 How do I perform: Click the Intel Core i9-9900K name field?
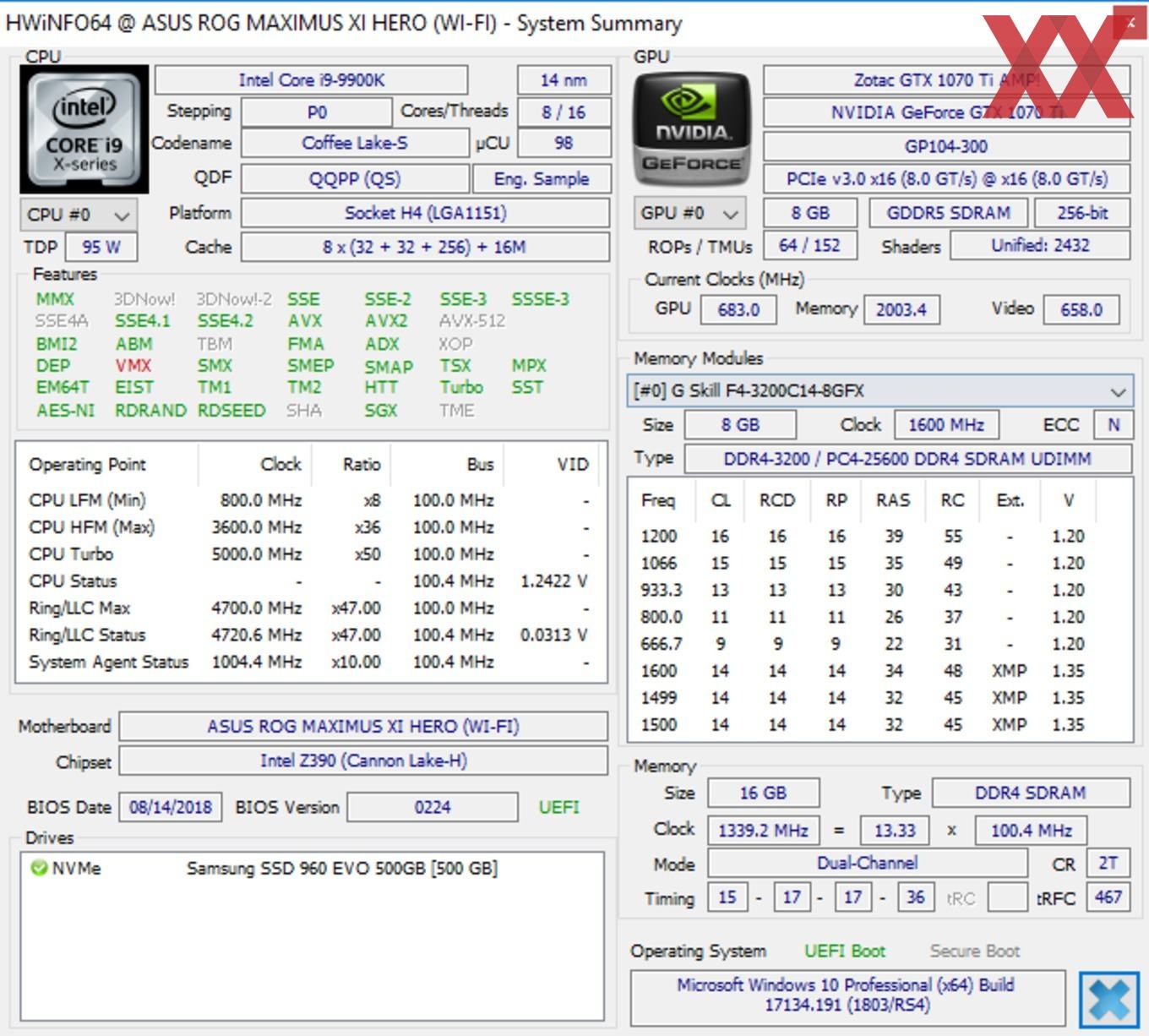coord(311,80)
